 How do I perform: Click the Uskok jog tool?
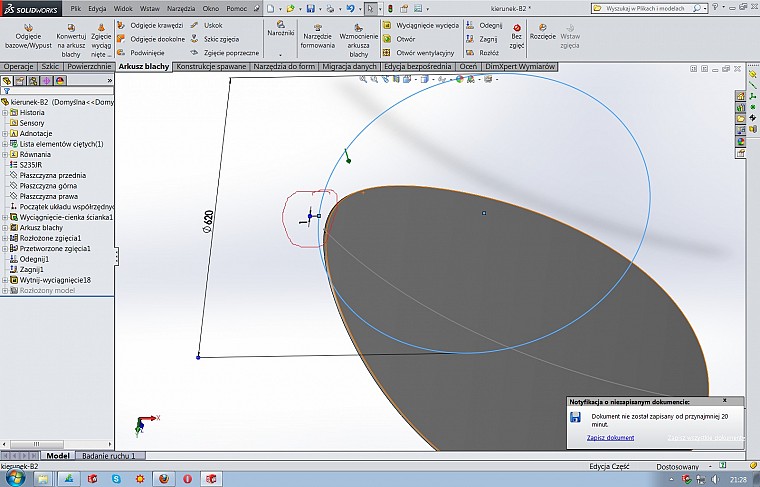[x=206, y=25]
